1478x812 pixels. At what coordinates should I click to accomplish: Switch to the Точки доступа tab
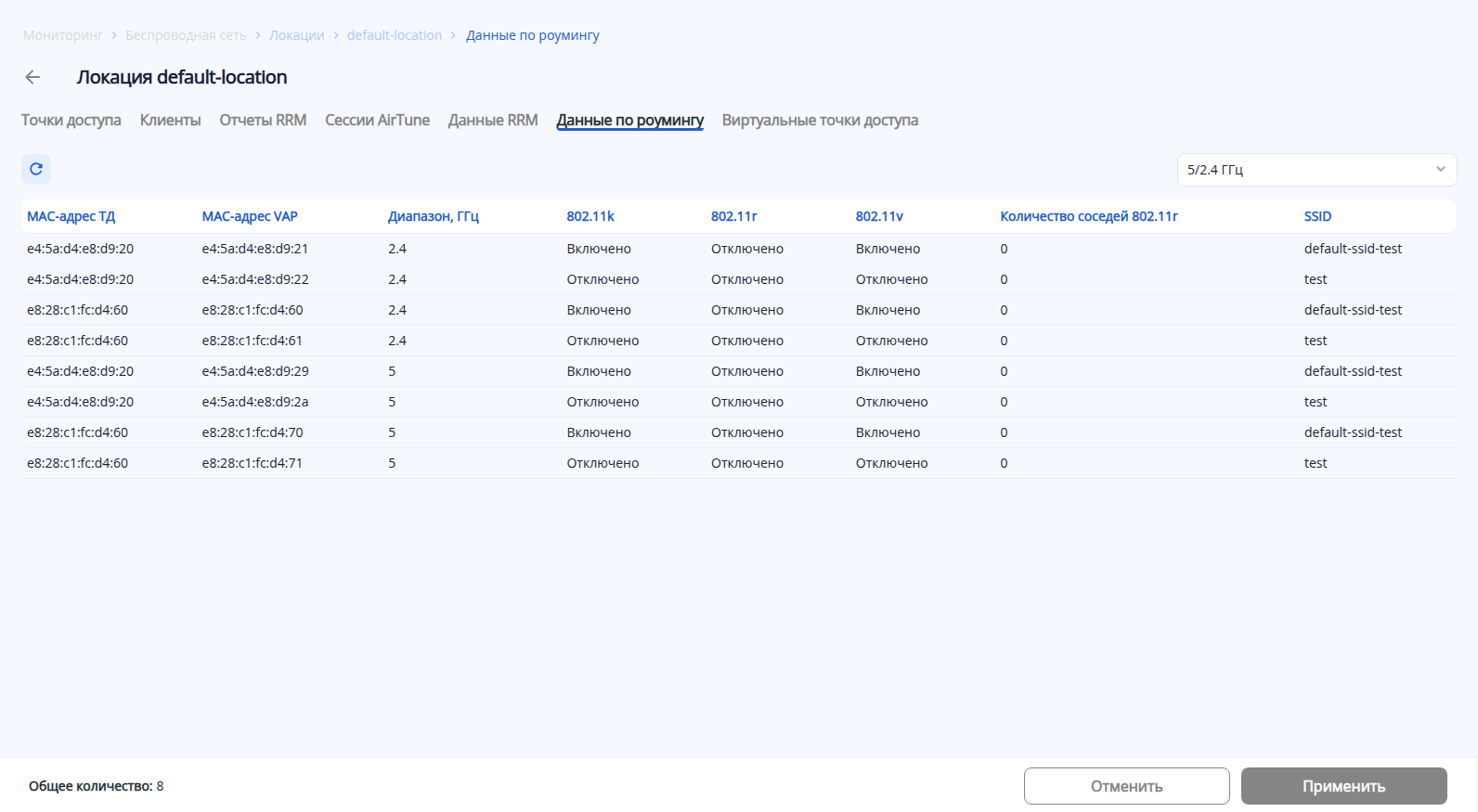point(71,121)
